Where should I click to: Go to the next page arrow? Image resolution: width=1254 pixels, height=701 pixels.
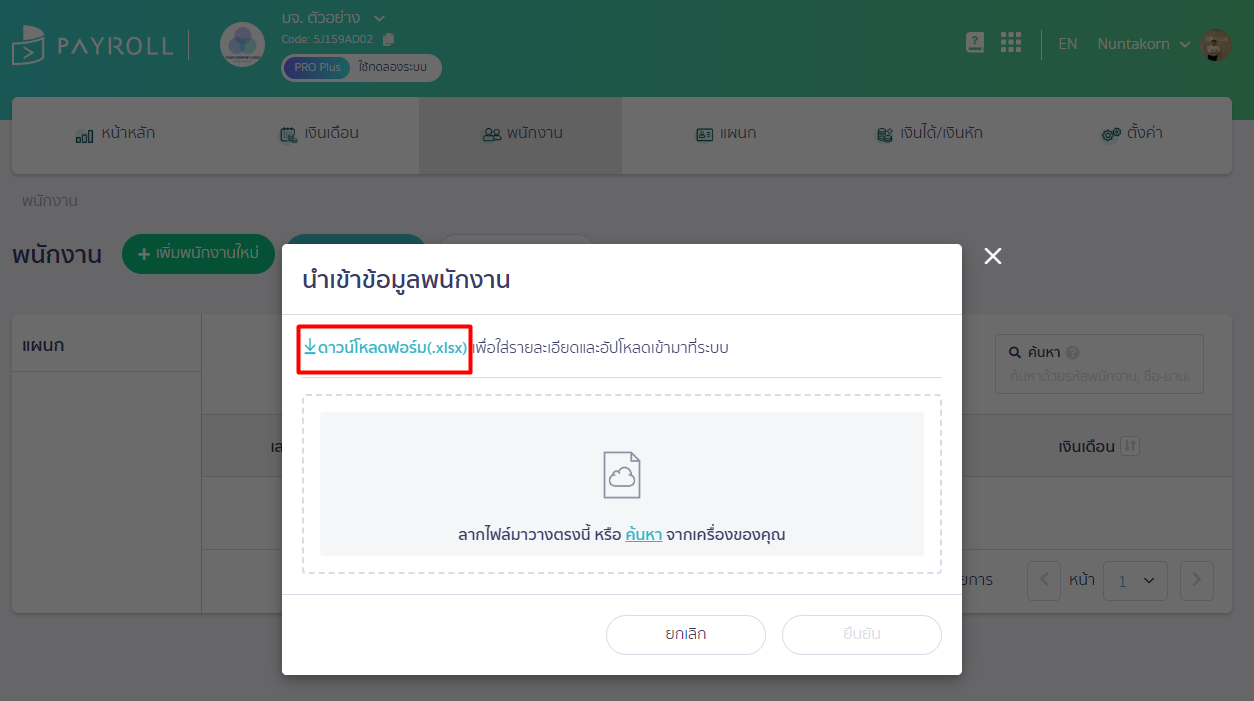[x=1197, y=580]
